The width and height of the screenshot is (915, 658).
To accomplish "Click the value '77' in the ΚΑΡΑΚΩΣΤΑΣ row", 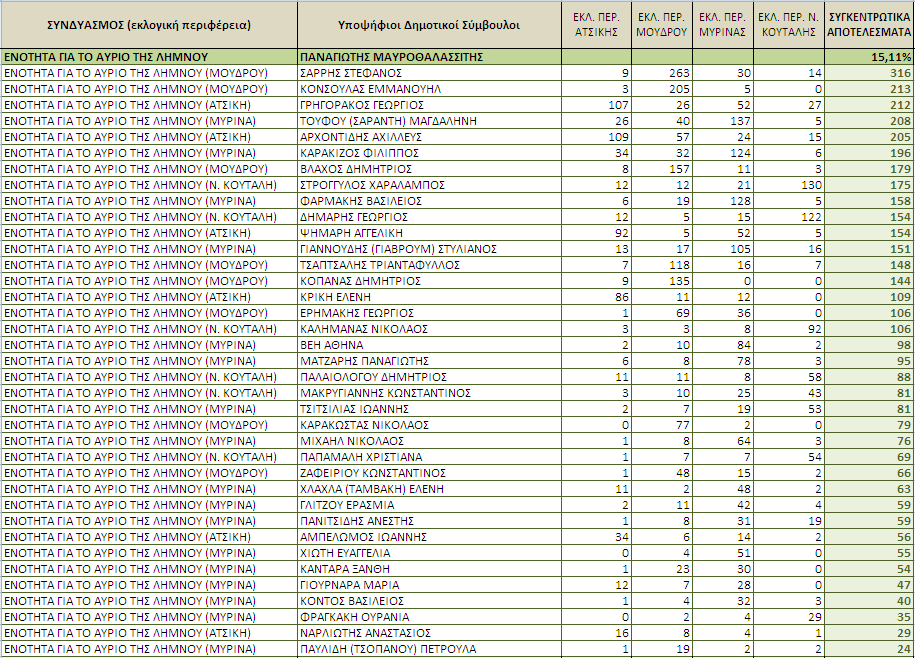I will (683, 425).
